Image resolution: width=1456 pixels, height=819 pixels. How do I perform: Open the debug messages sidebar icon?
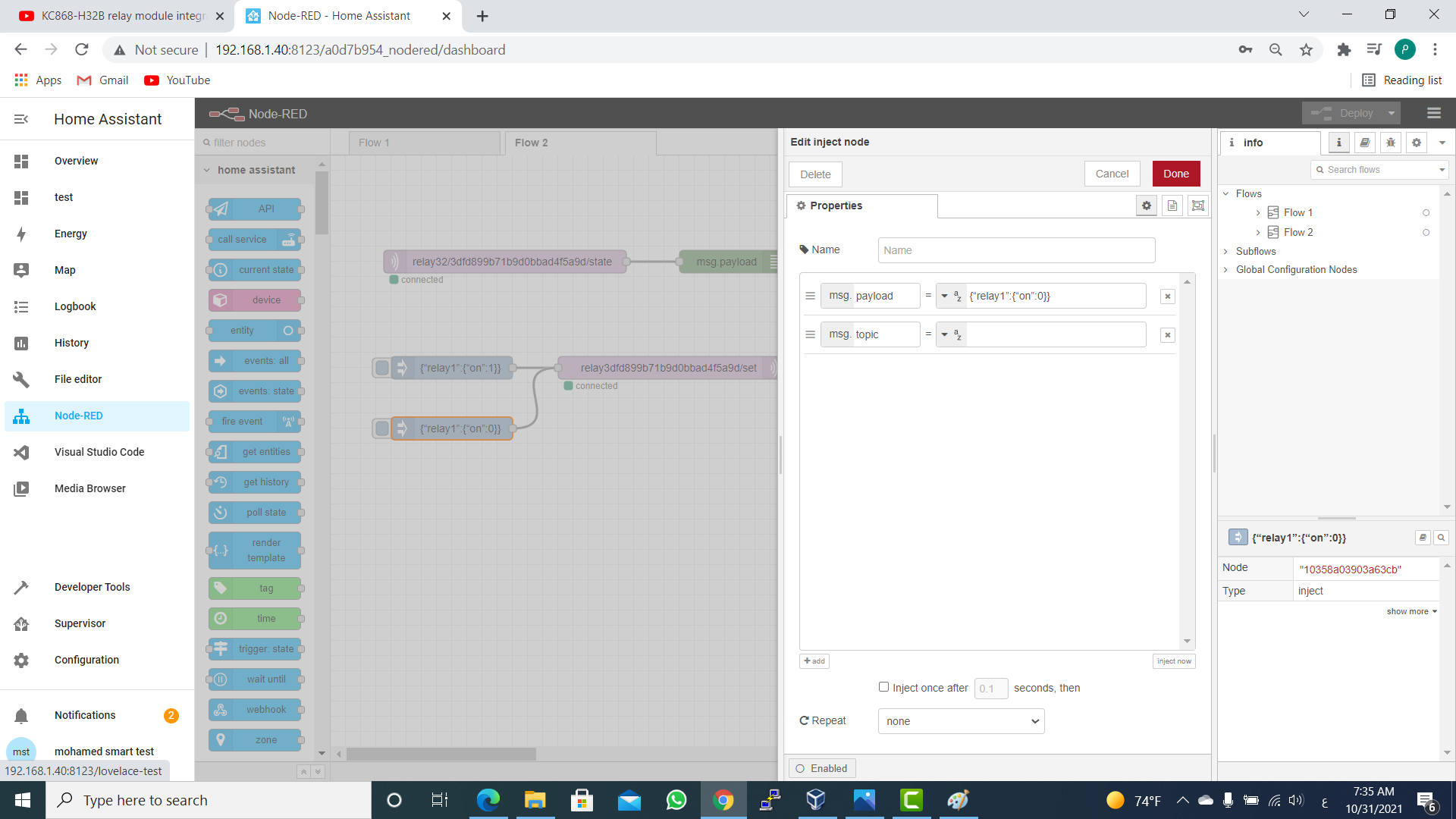click(x=1390, y=143)
